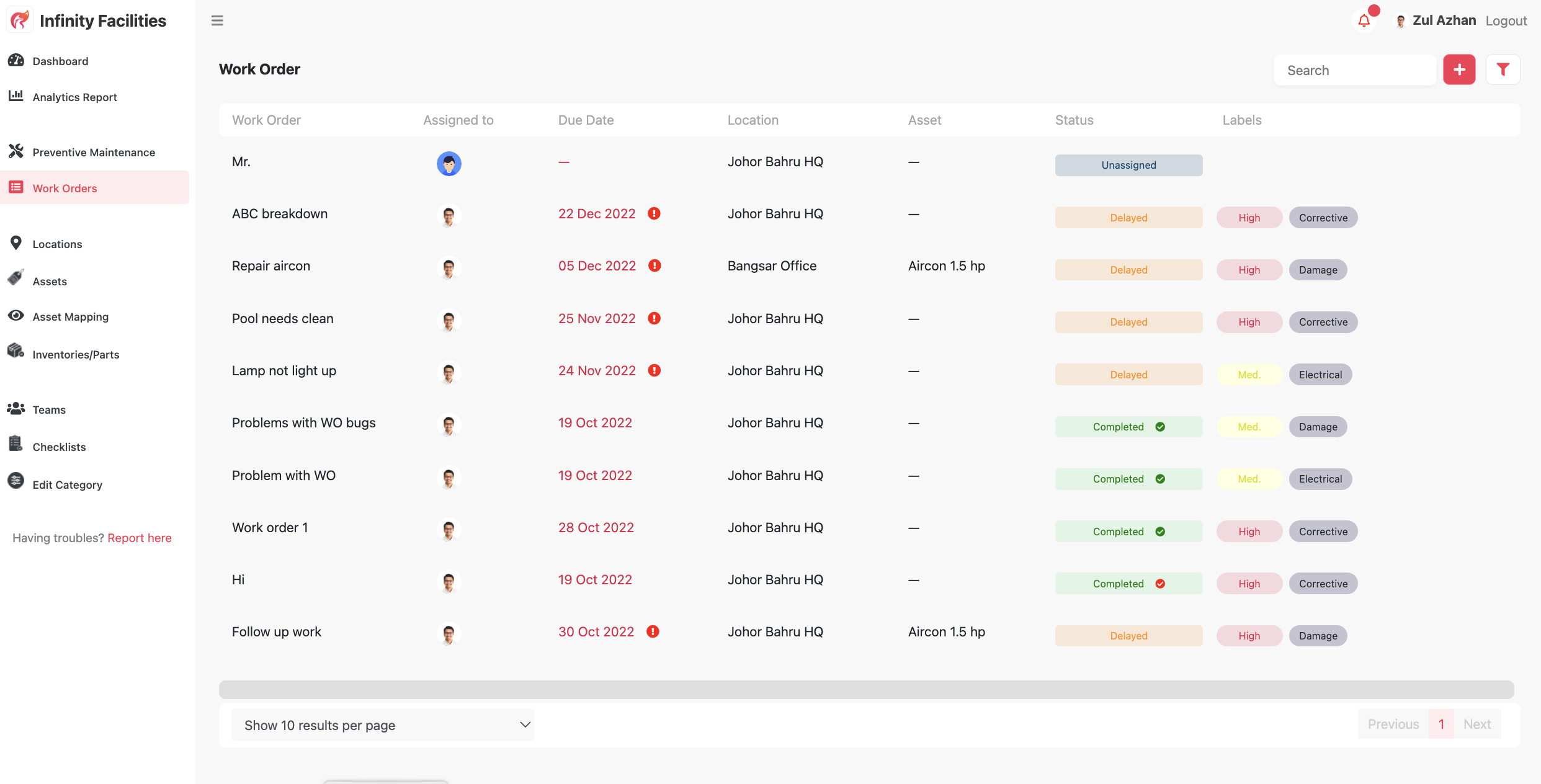Select the Analytics Report chart icon
Image resolution: width=1541 pixels, height=784 pixels.
16,97
